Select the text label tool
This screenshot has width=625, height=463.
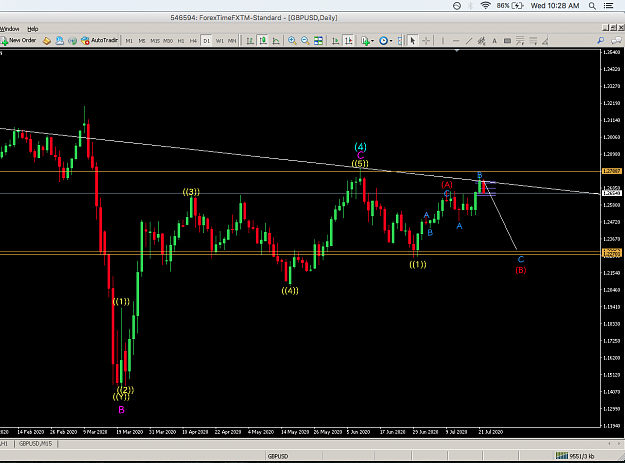pyautogui.click(x=507, y=41)
